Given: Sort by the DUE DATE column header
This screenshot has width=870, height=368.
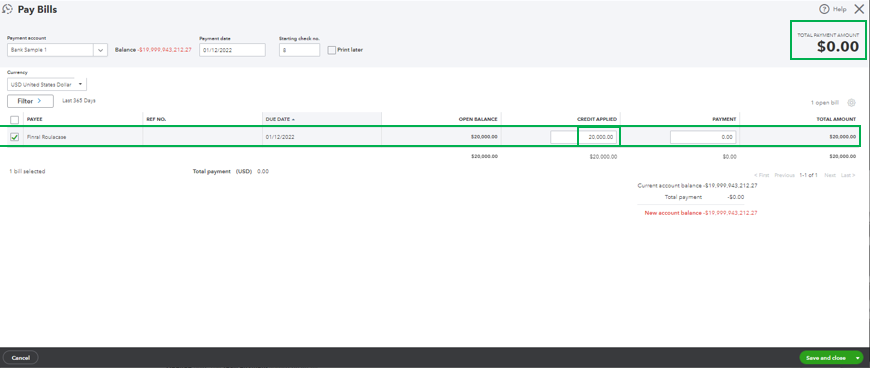Looking at the screenshot, I should (x=280, y=119).
